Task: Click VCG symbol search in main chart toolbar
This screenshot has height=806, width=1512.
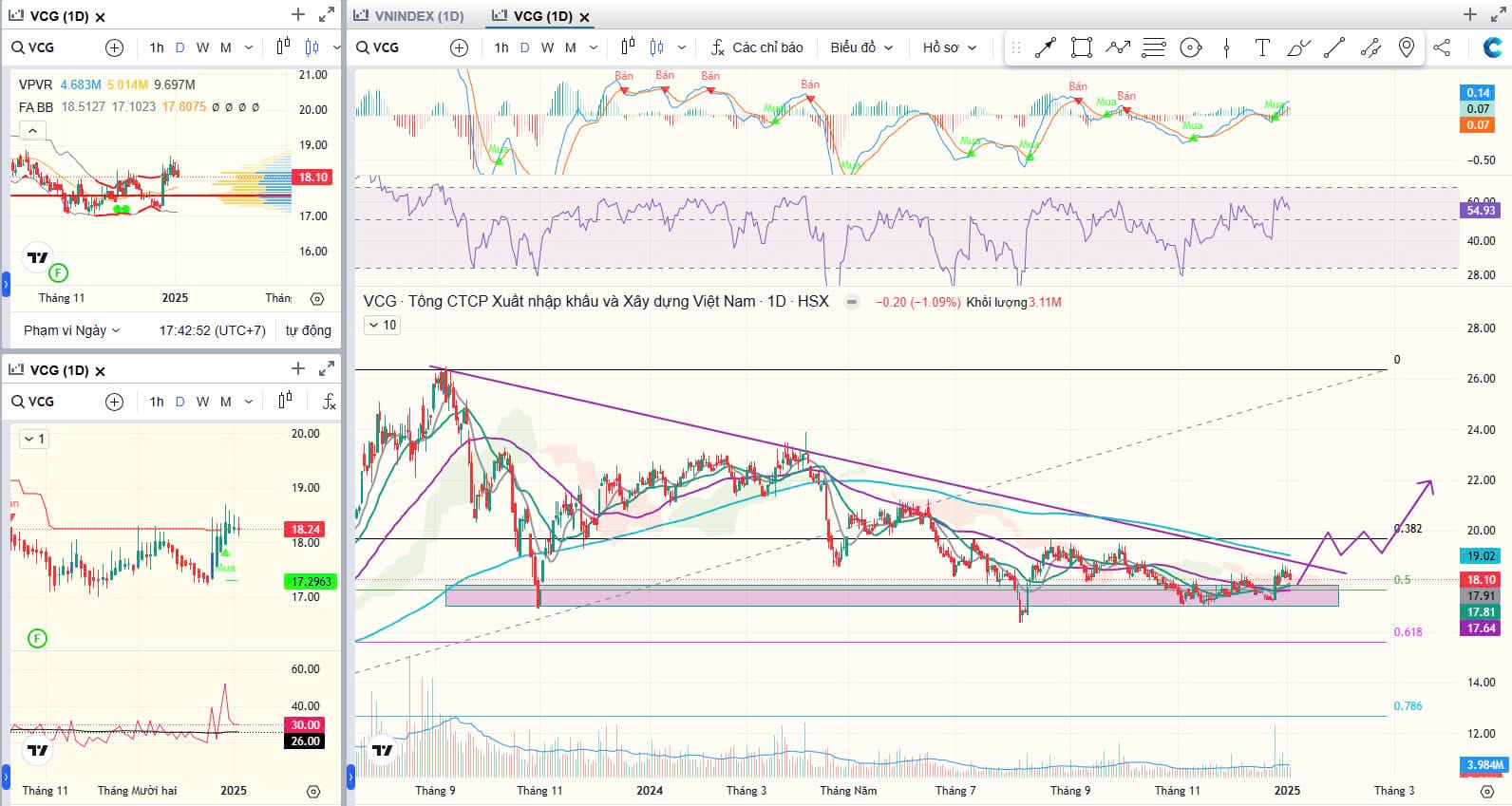Action: pyautogui.click(x=378, y=47)
